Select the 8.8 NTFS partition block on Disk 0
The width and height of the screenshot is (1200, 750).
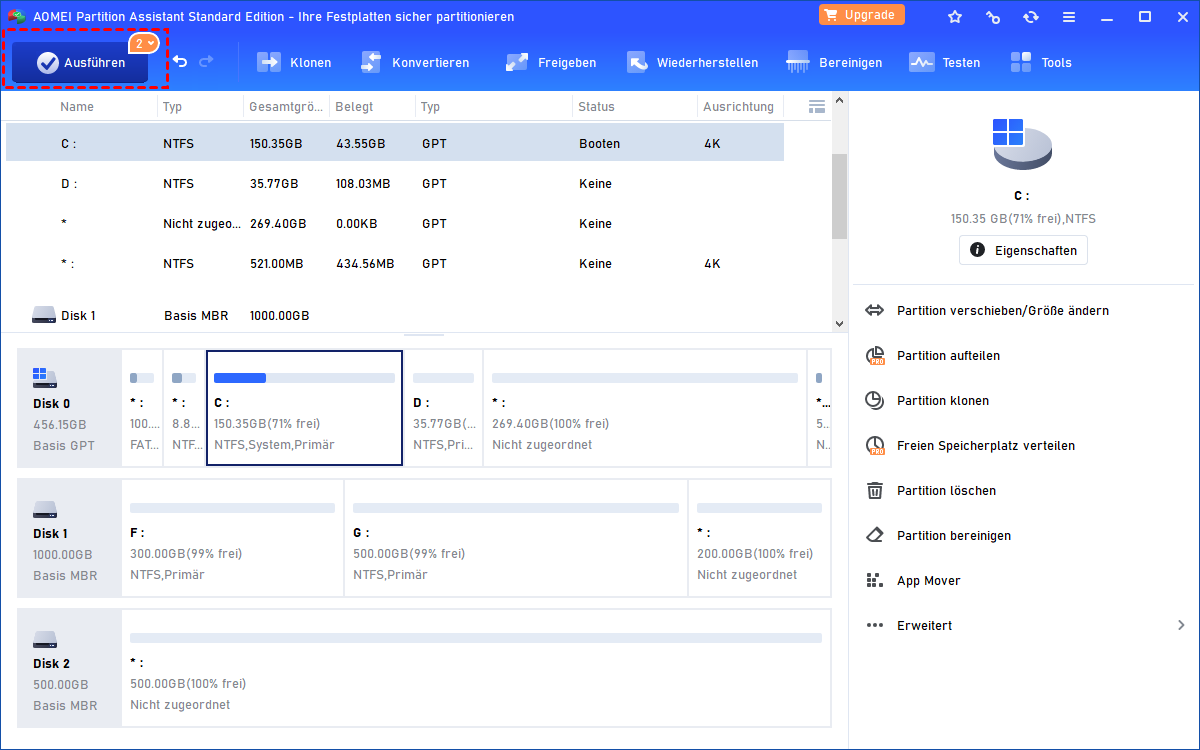pyautogui.click(x=183, y=408)
